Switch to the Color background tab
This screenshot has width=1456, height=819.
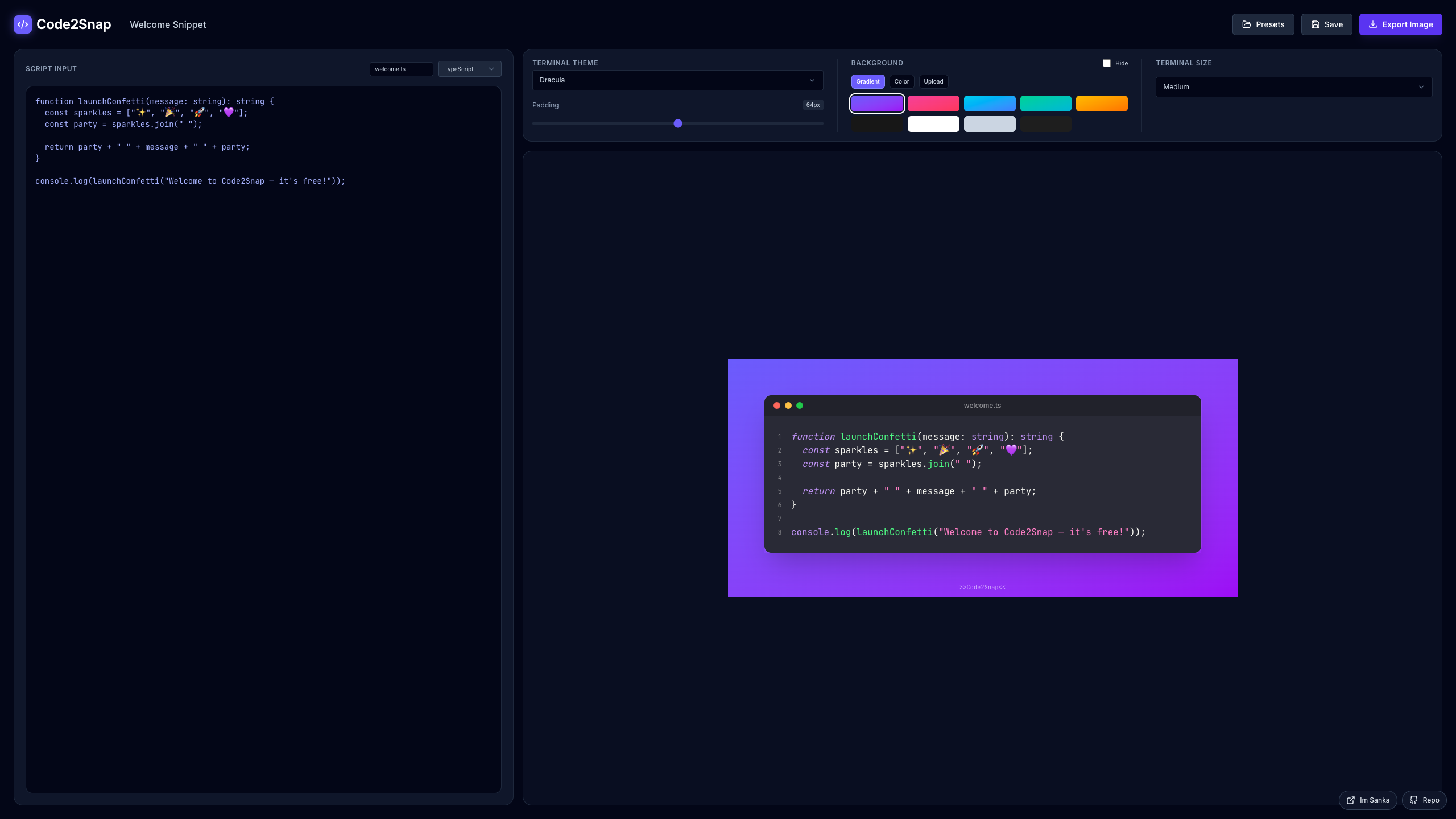click(x=901, y=81)
